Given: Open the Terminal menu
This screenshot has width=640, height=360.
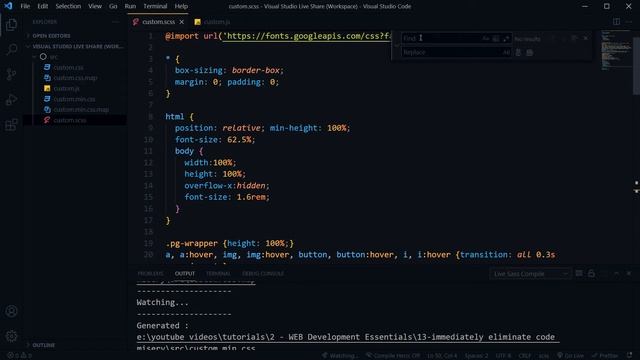Looking at the screenshot, I should 155,6.
